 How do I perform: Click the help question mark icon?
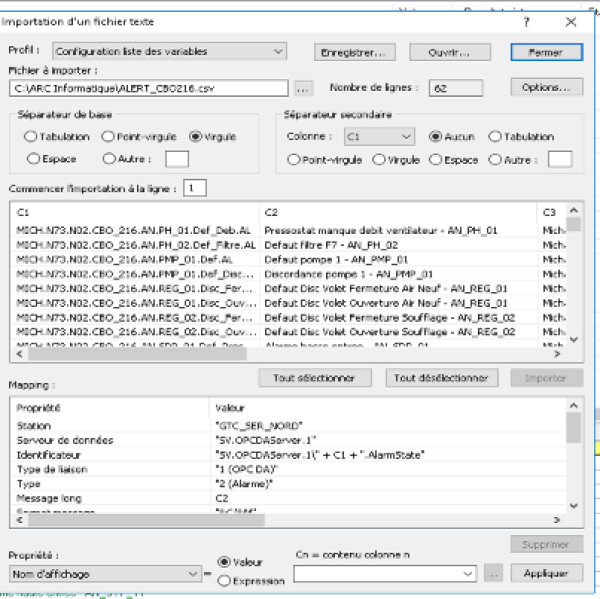(527, 20)
